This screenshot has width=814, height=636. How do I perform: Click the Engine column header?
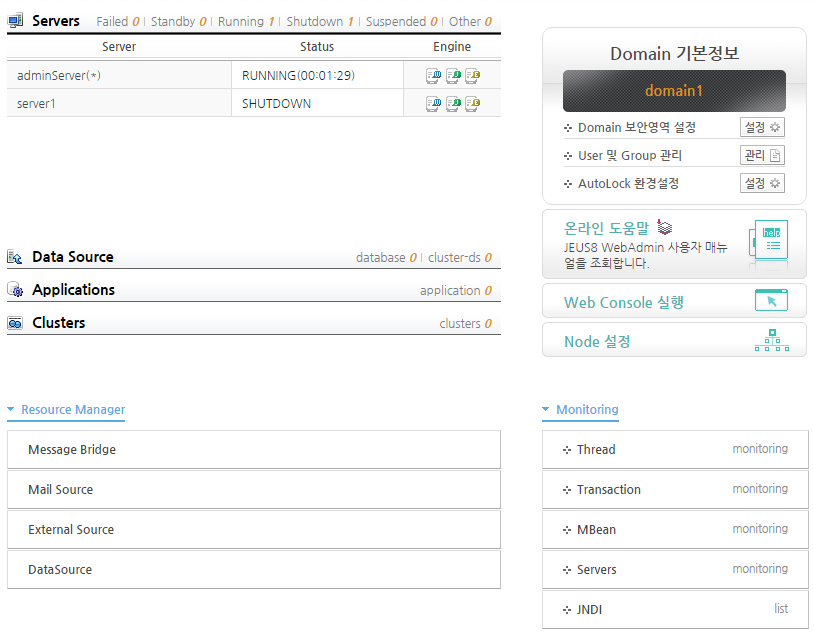pos(452,47)
